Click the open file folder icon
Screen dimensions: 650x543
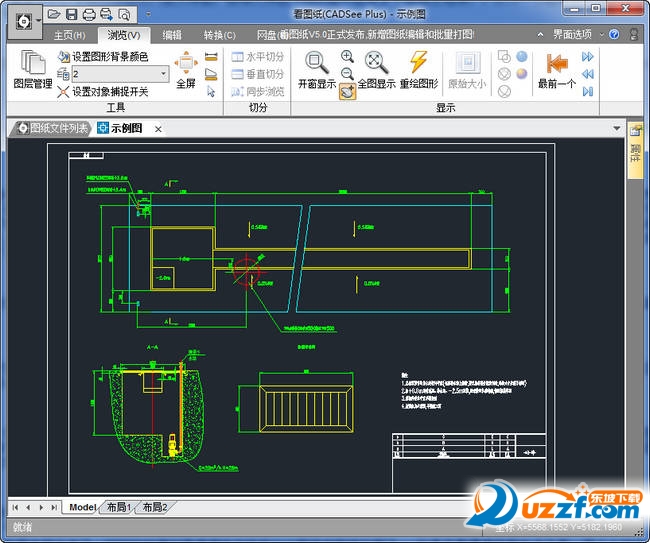[x=53, y=15]
